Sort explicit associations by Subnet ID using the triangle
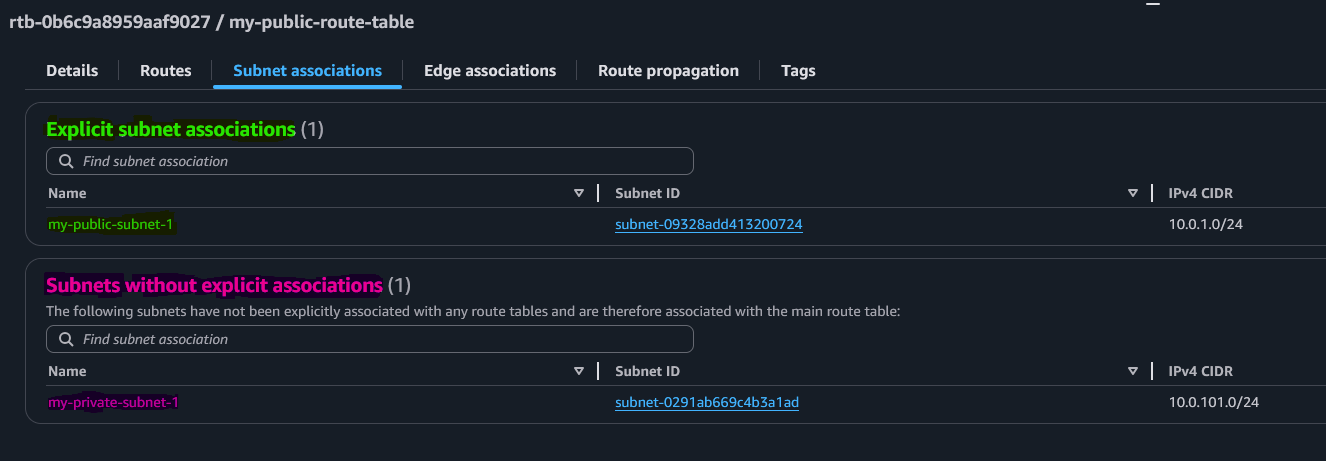Viewport: 1326px width, 461px height. coord(1133,193)
